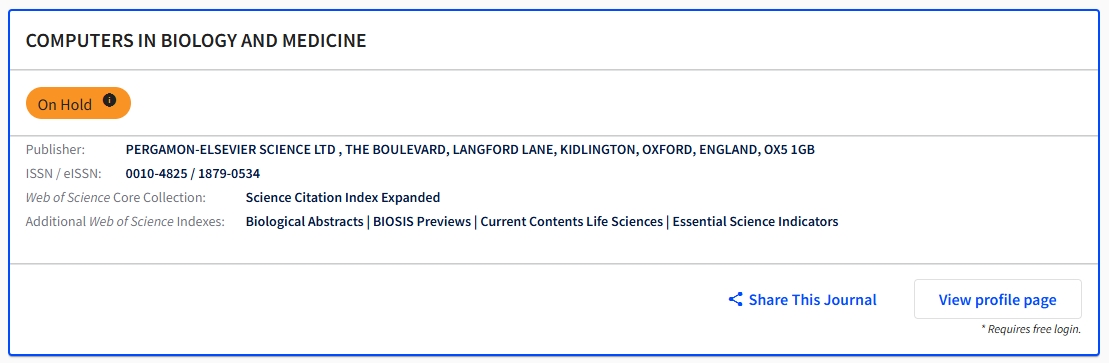This screenshot has height=363, width=1109.
Task: Click Science Citation Index Expanded entry
Action: click(x=343, y=197)
